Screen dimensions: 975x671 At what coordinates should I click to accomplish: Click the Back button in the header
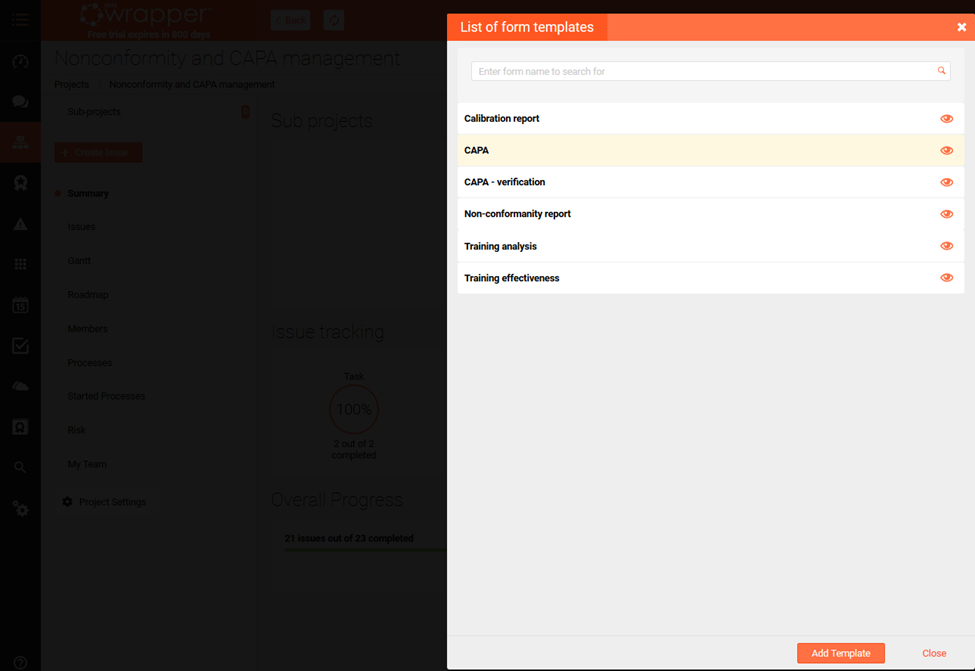point(290,20)
